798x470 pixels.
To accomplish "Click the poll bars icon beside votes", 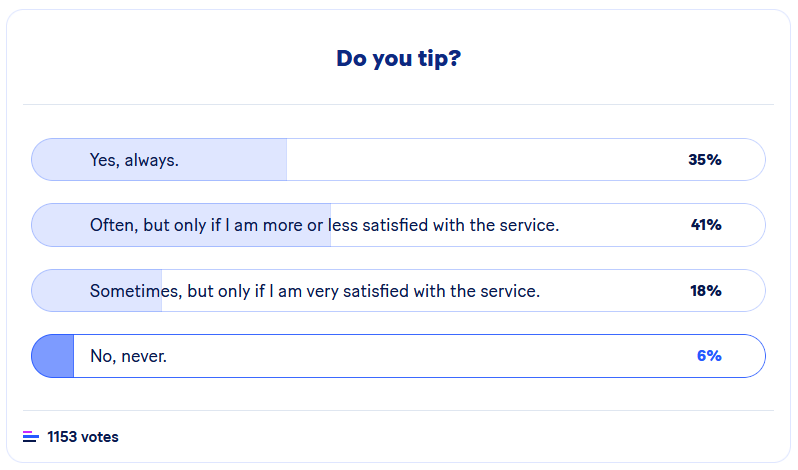I will (x=30, y=437).
